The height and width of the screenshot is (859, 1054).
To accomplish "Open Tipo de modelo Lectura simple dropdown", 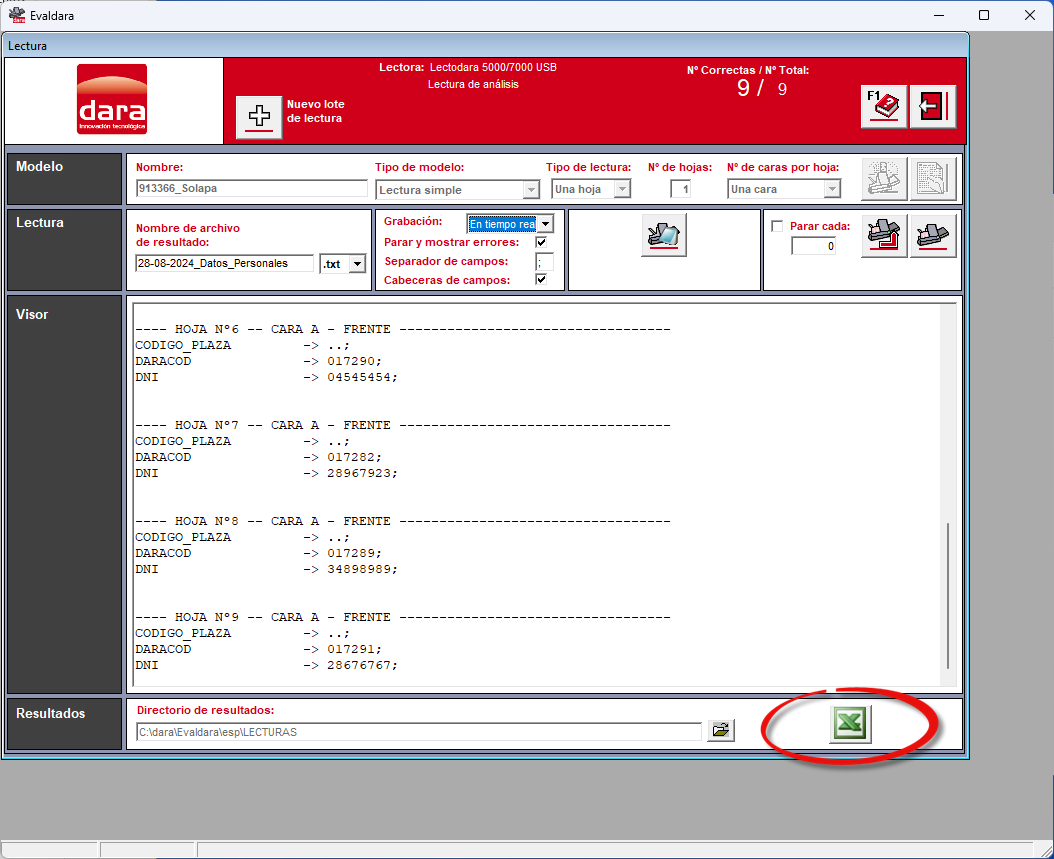I will 531,190.
